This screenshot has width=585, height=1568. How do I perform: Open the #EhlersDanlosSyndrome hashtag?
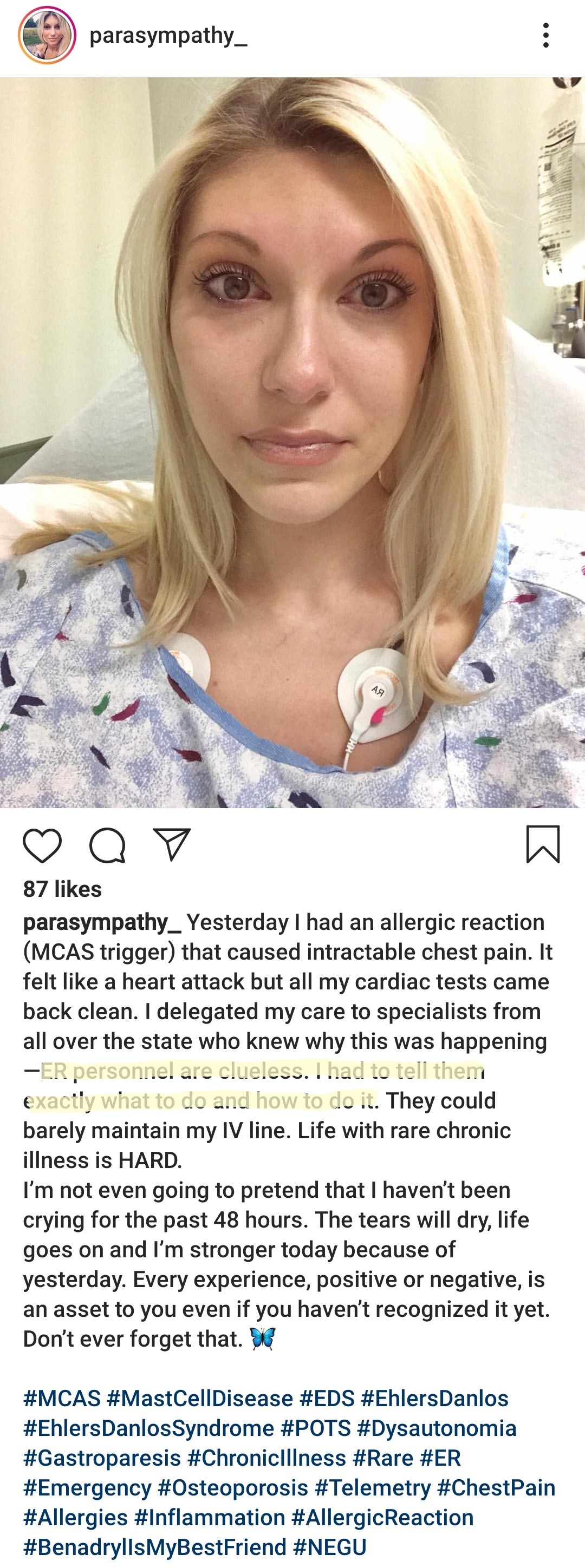click(148, 1428)
